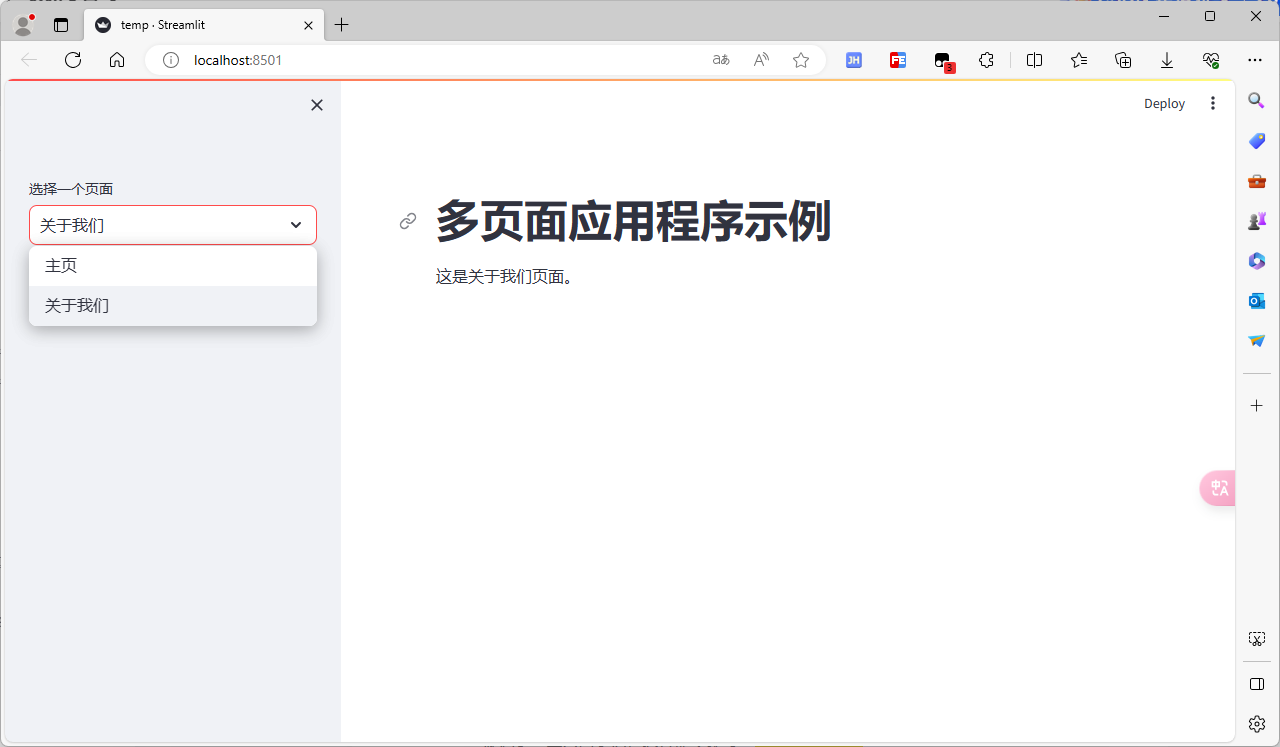The height and width of the screenshot is (747, 1280).
Task: Open Outlook in the Edge sidebar
Action: click(x=1257, y=301)
